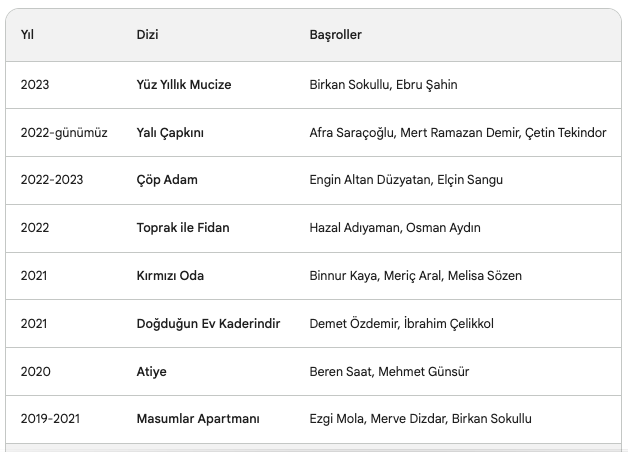The width and height of the screenshot is (628, 452).
Task: Select the Binnur Kaya cast cell
Action: click(x=415, y=276)
